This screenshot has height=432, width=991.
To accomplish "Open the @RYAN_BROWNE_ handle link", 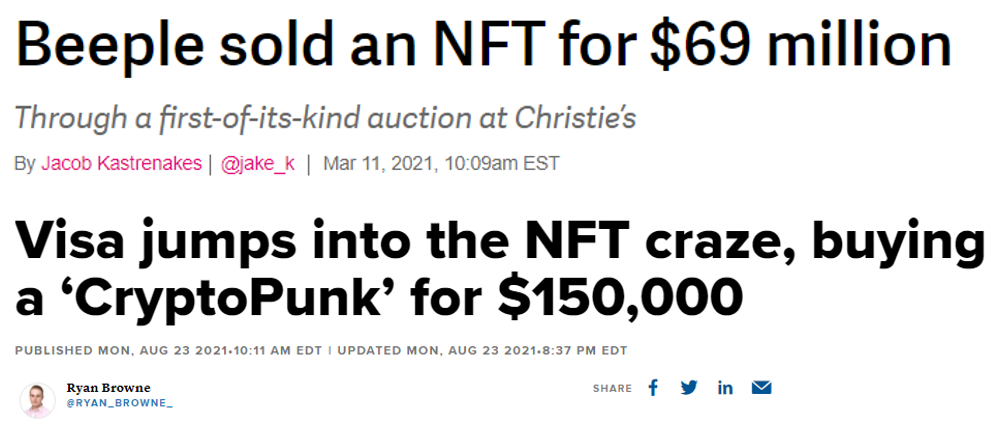I will click(x=119, y=403).
